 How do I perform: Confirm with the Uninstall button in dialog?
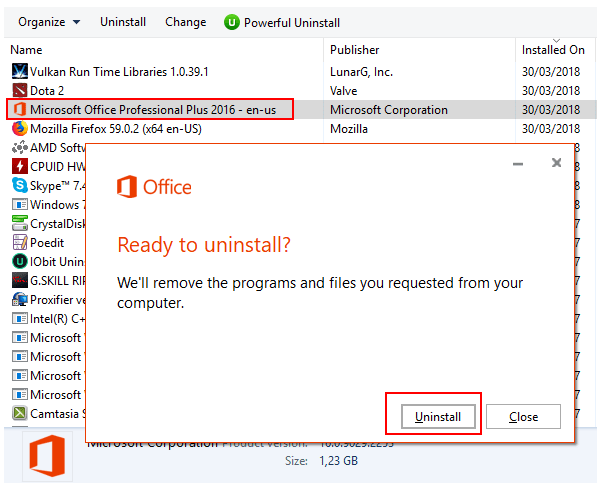[438, 416]
